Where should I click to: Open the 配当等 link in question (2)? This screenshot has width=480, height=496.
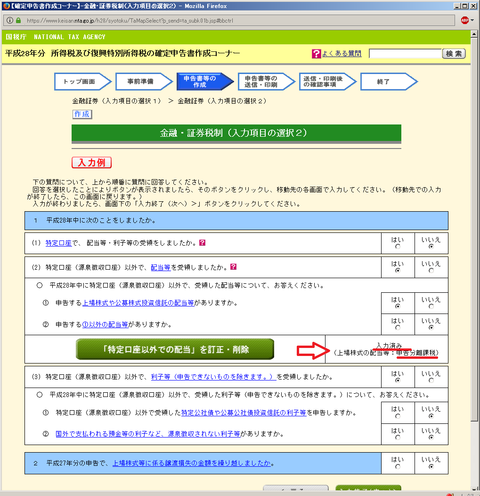(161, 267)
